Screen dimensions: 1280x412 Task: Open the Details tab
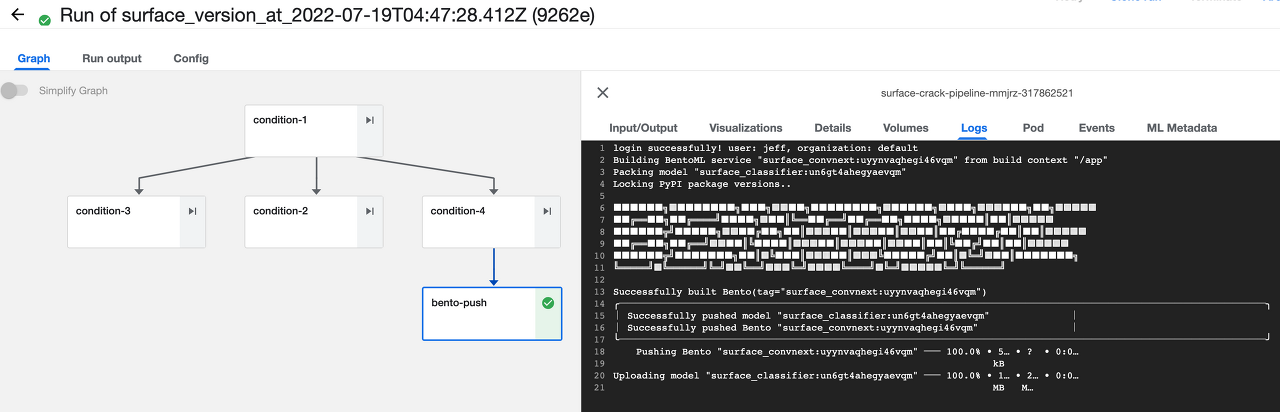point(833,128)
